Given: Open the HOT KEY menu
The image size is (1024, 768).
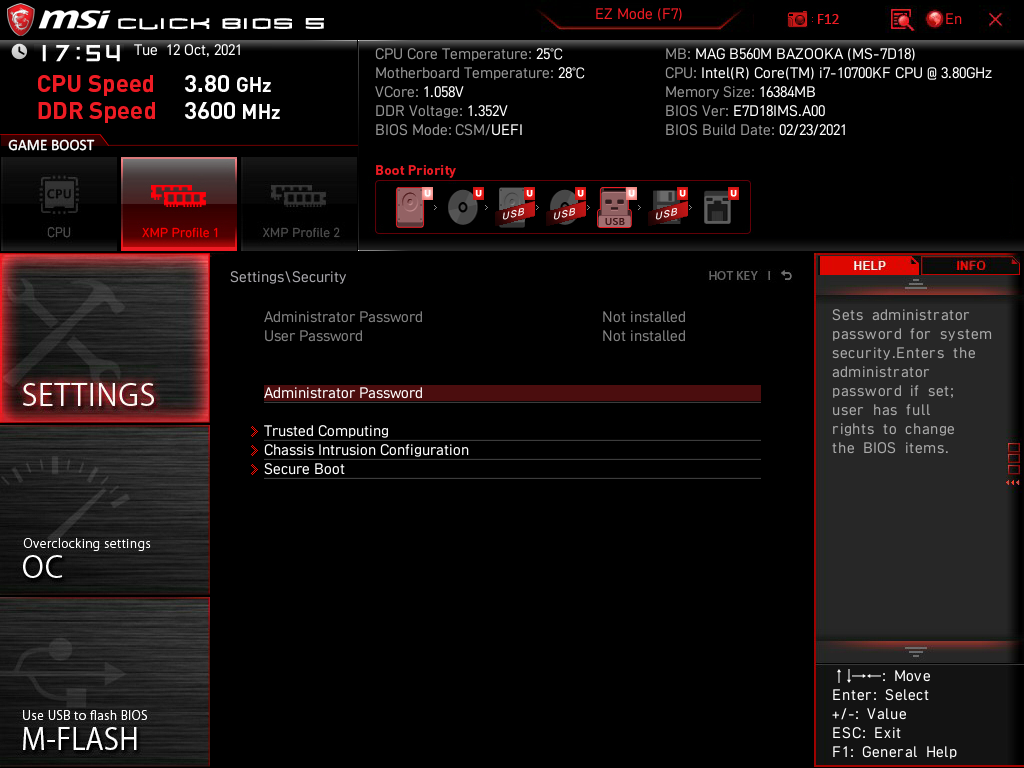Looking at the screenshot, I should point(733,276).
